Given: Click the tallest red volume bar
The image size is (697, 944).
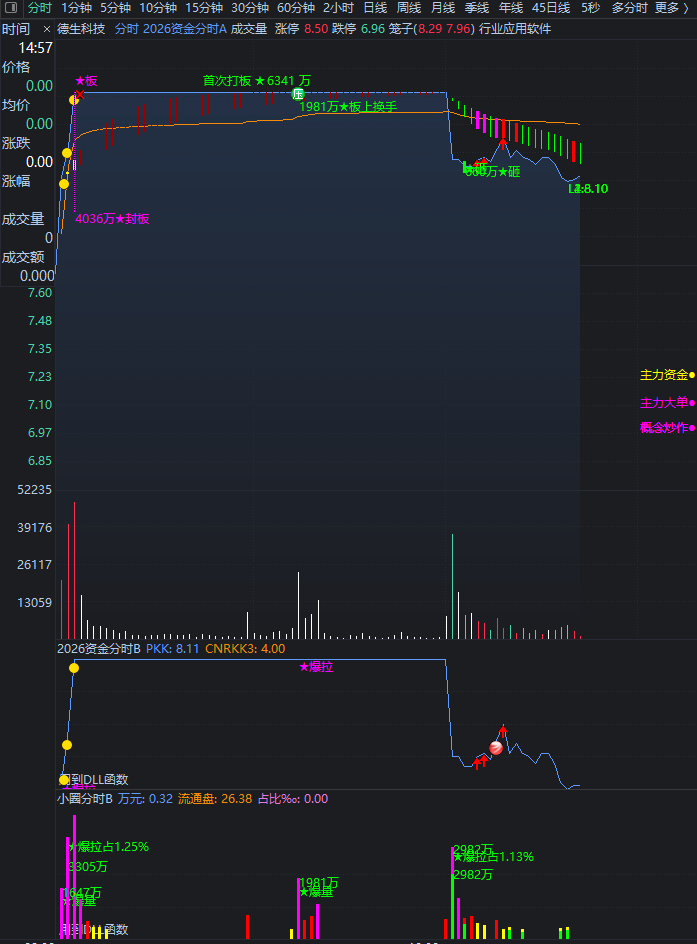Looking at the screenshot, I should (x=75, y=570).
